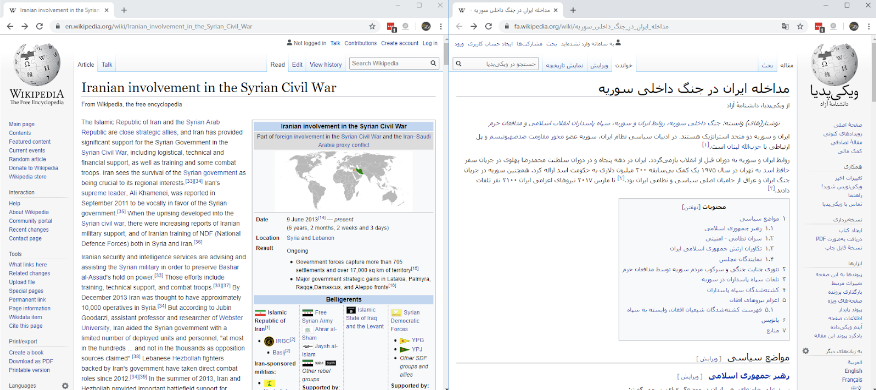Screen dimensions: 876x390
Task: Open Featured content sidebar link
Action: click(x=29, y=142)
